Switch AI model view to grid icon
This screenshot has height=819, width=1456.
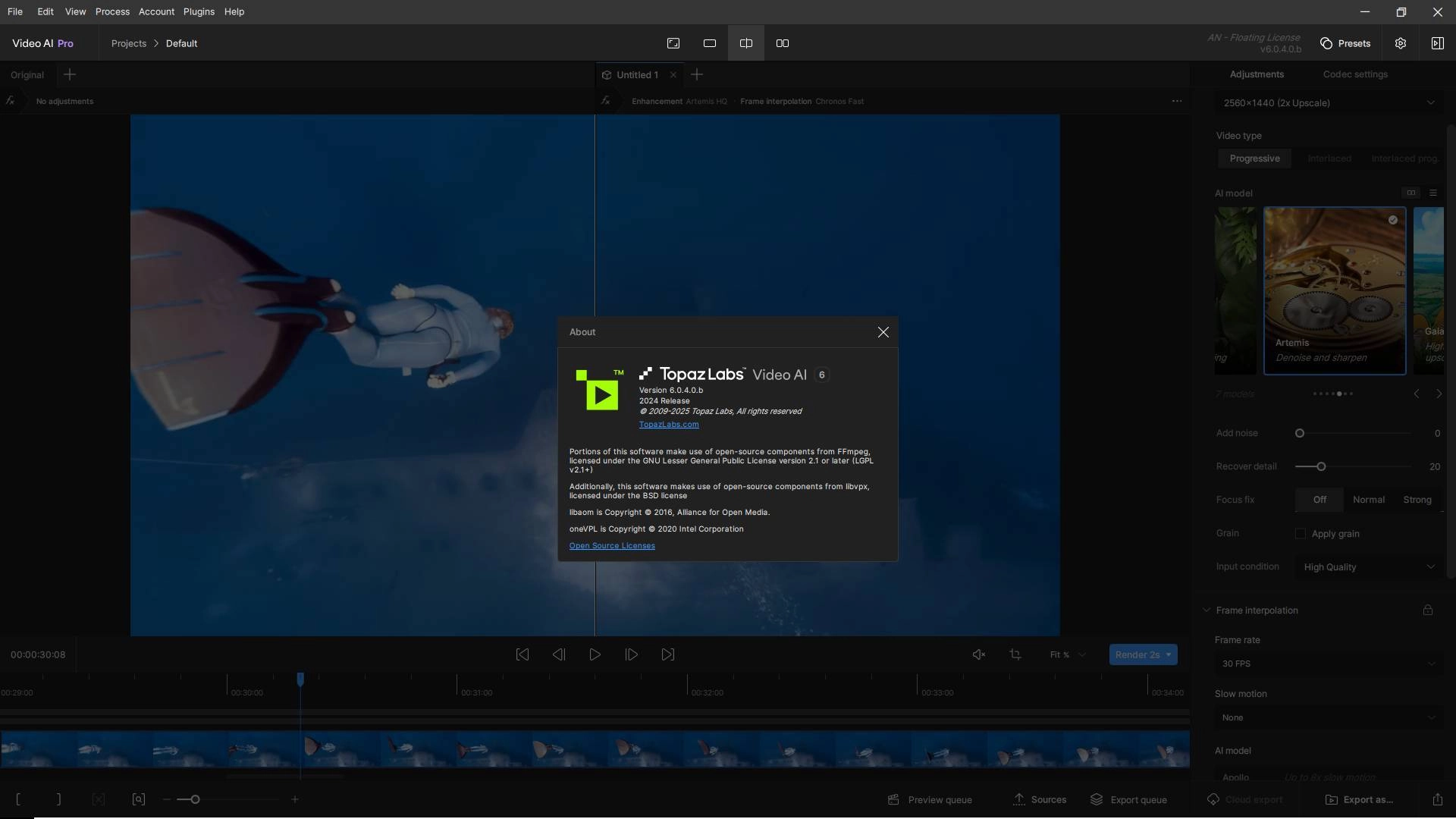(x=1410, y=193)
